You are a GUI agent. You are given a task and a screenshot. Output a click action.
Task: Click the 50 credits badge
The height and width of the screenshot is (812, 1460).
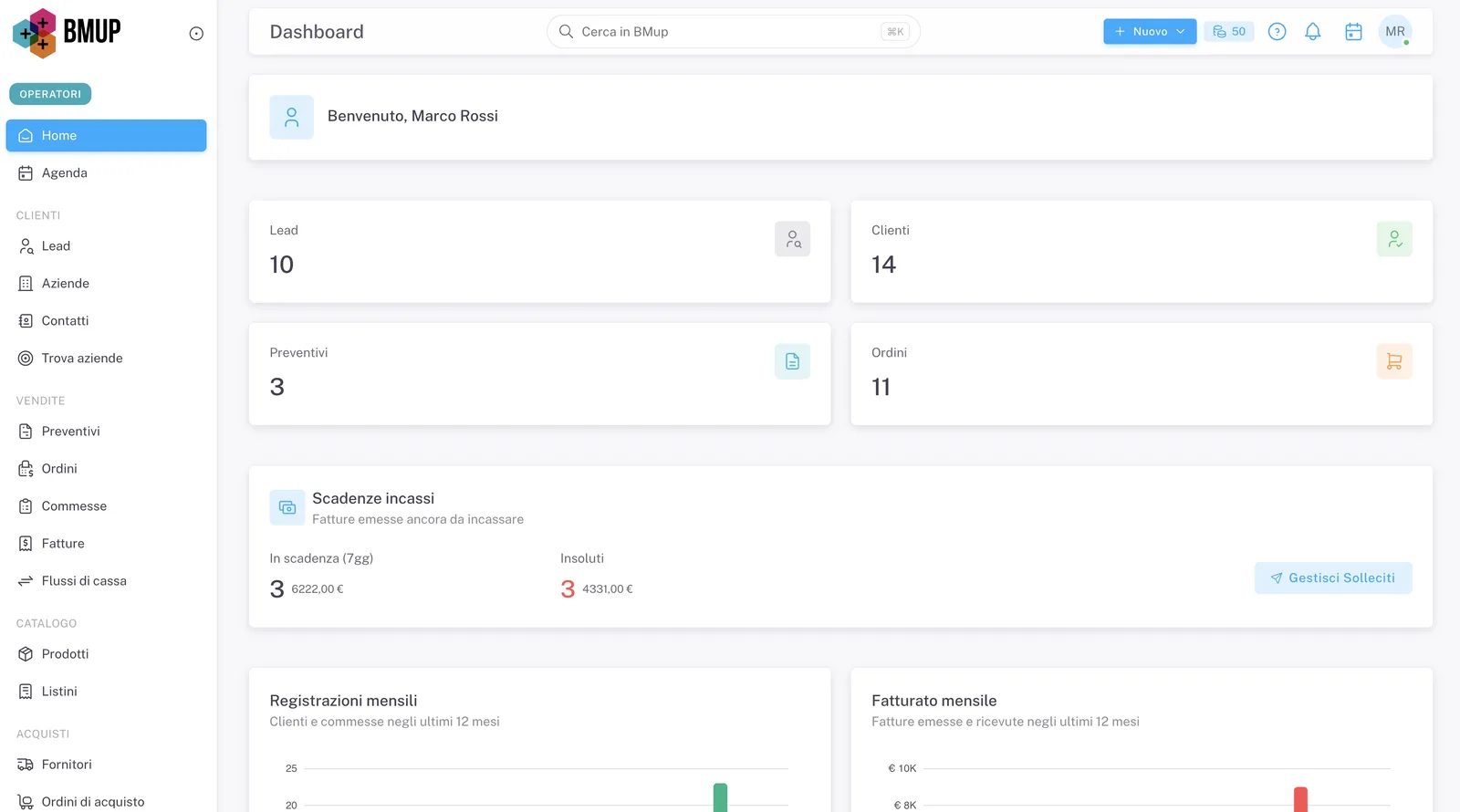1229,32
